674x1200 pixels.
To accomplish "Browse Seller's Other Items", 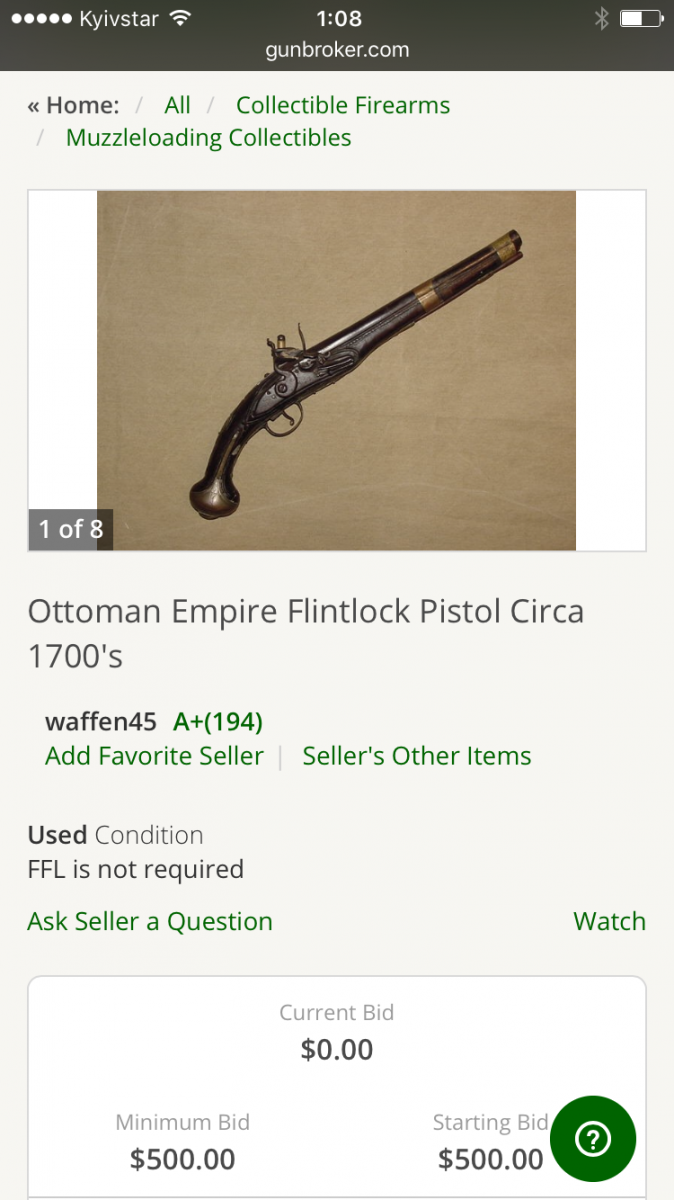I will point(417,756).
